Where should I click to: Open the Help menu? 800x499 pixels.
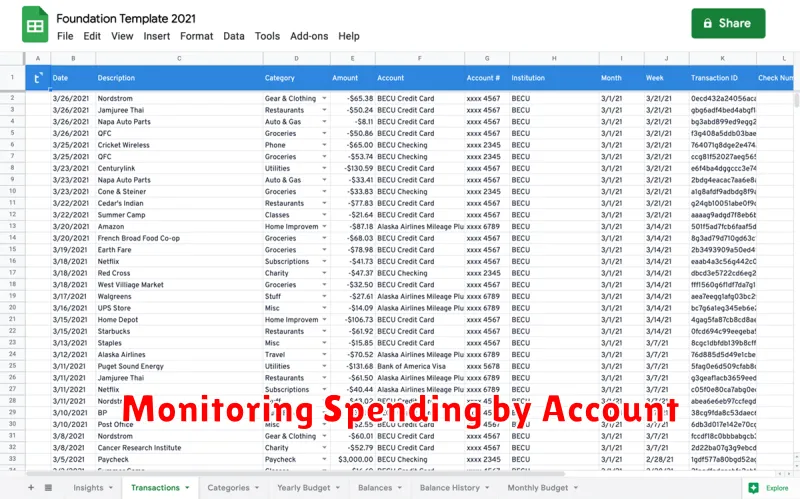pos(349,36)
